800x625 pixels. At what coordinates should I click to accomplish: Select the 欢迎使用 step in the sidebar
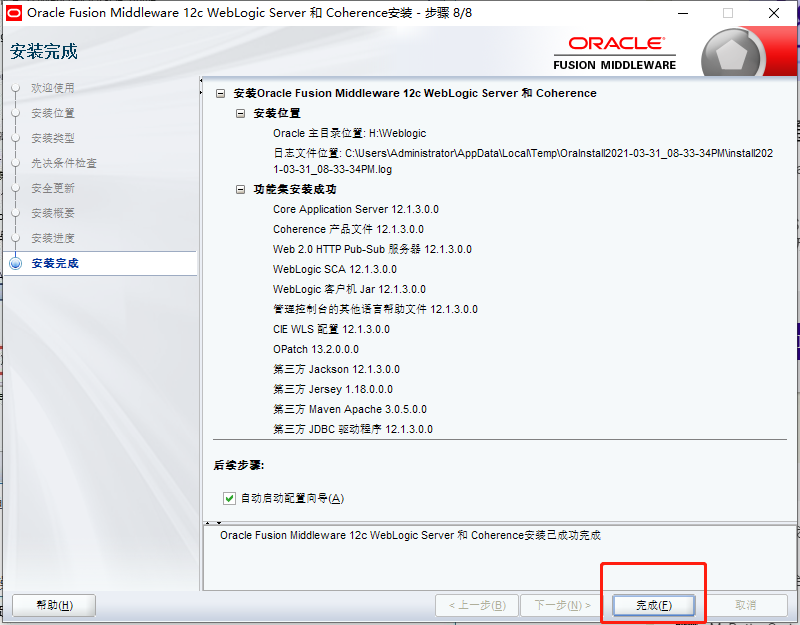pyautogui.click(x=53, y=88)
